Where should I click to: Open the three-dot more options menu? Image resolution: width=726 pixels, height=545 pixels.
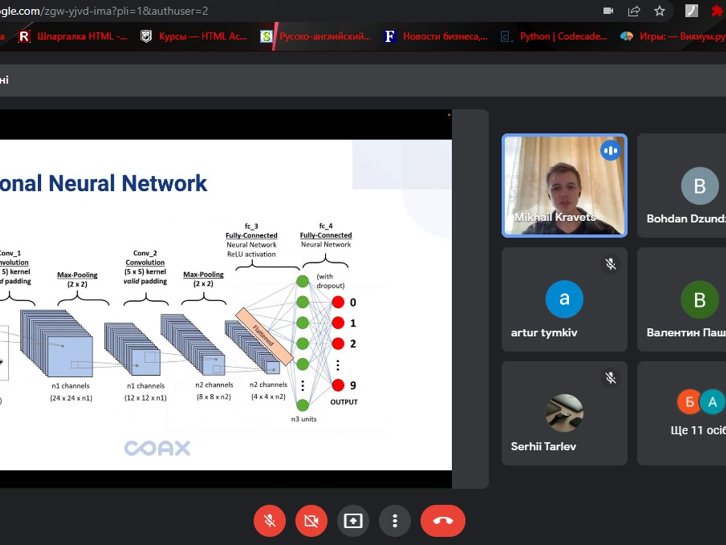[x=395, y=521]
